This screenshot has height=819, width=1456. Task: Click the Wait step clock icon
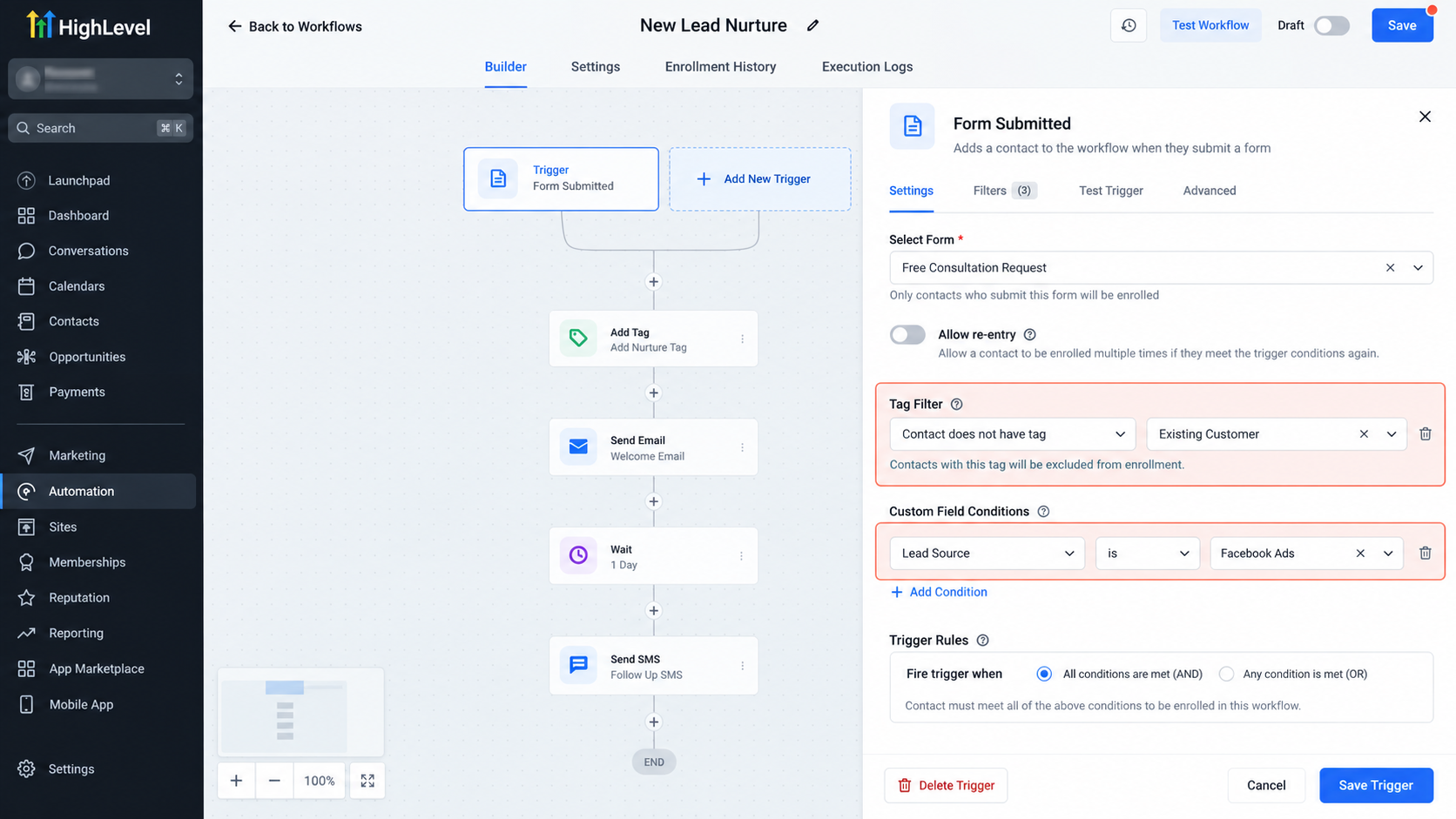578,555
